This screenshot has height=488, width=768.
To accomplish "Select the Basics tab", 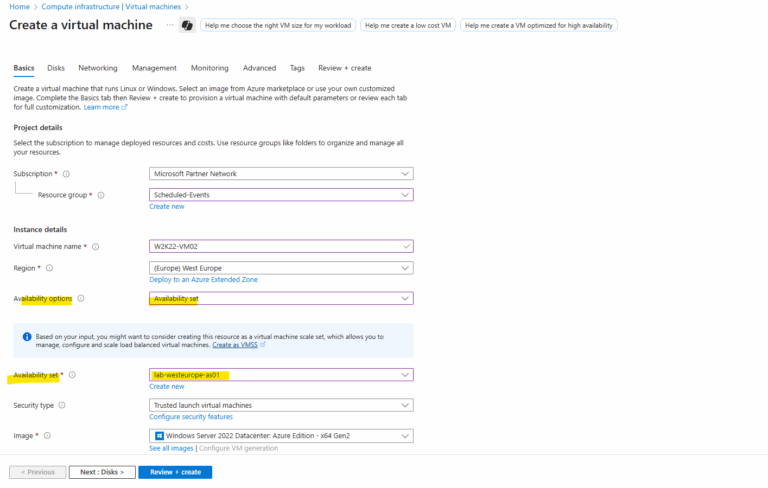I will click(x=24, y=68).
